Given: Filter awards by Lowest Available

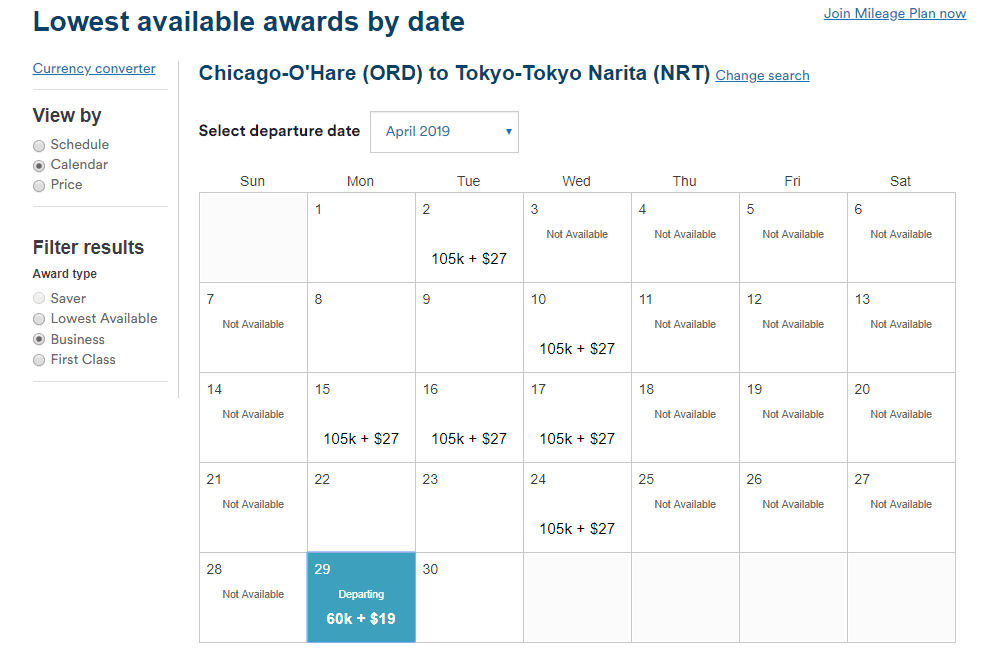Looking at the screenshot, I should pos(38,318).
